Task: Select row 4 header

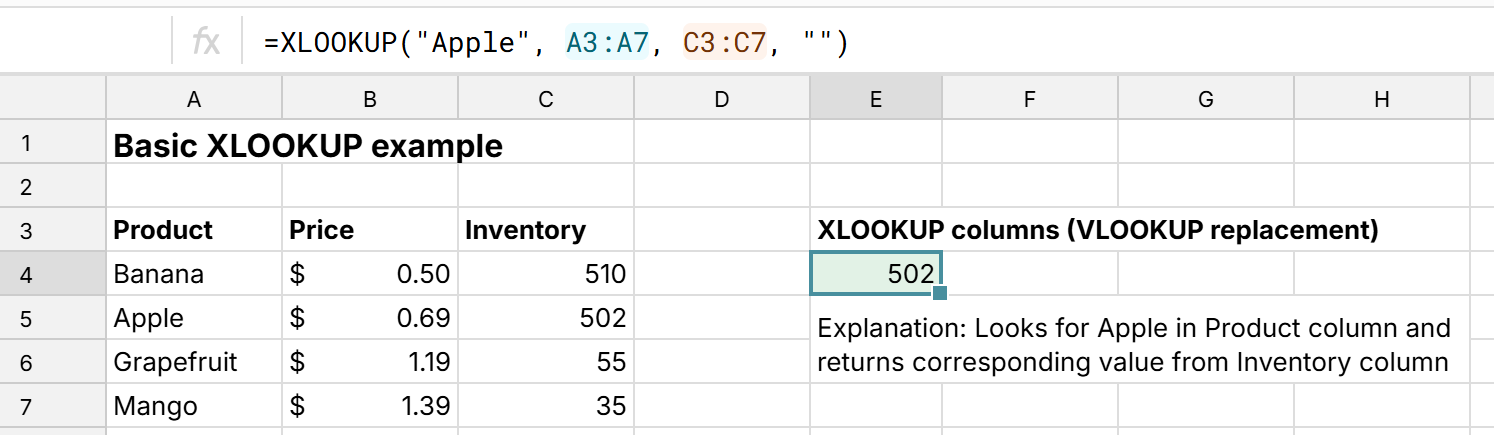Action: click(26, 274)
